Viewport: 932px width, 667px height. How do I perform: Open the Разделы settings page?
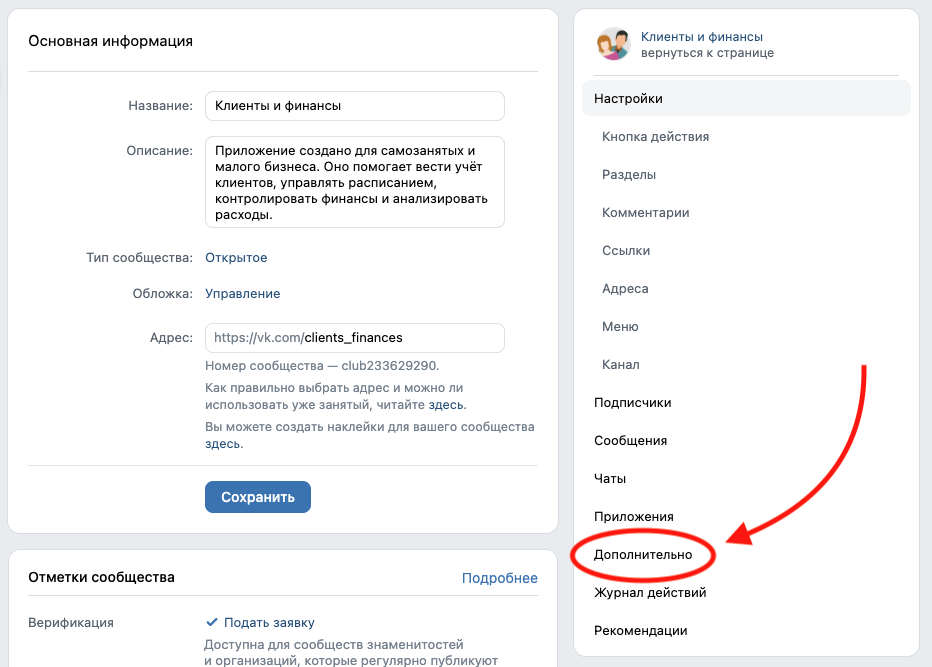pos(628,174)
